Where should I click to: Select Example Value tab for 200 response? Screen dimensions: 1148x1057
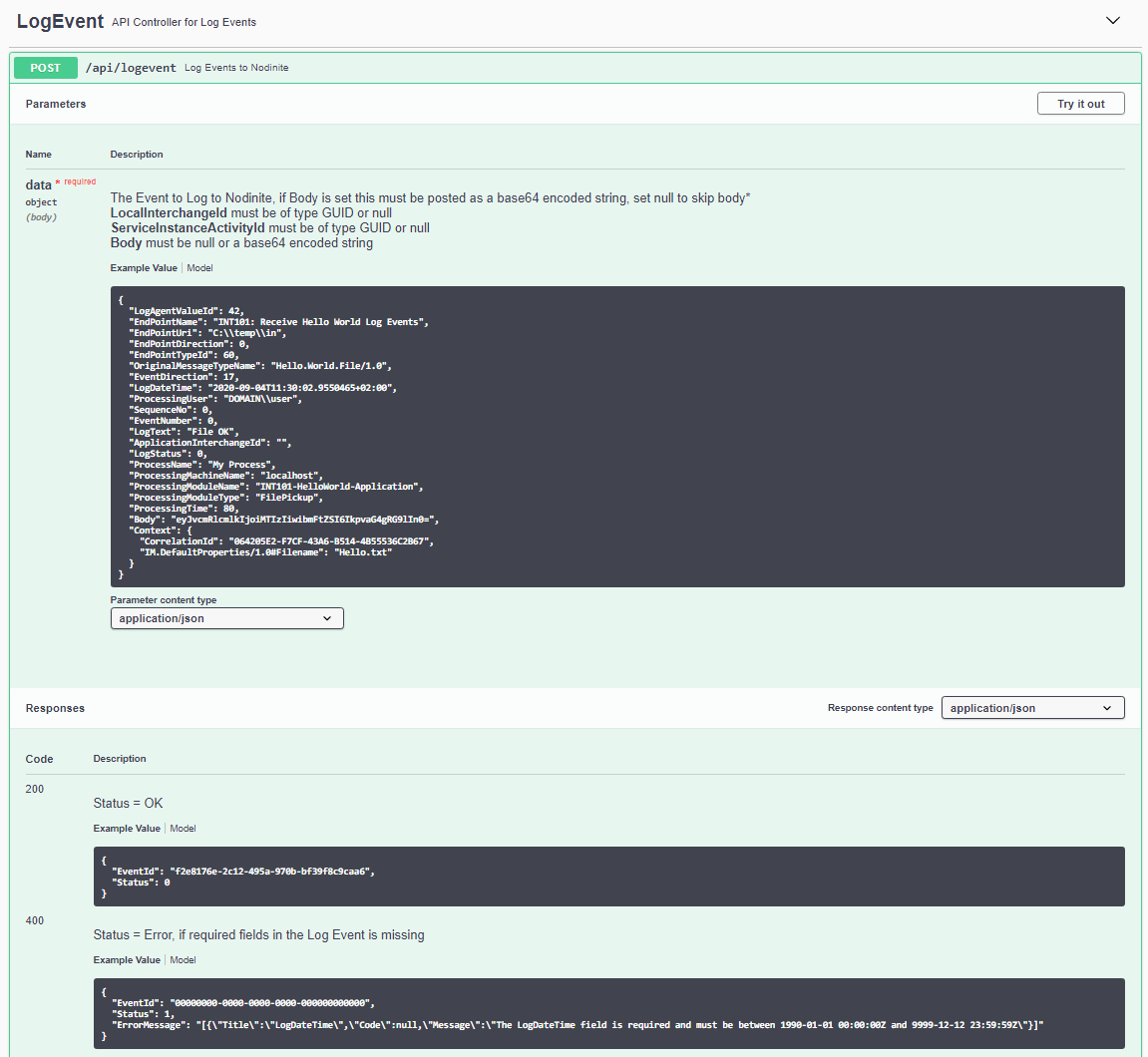click(127, 829)
